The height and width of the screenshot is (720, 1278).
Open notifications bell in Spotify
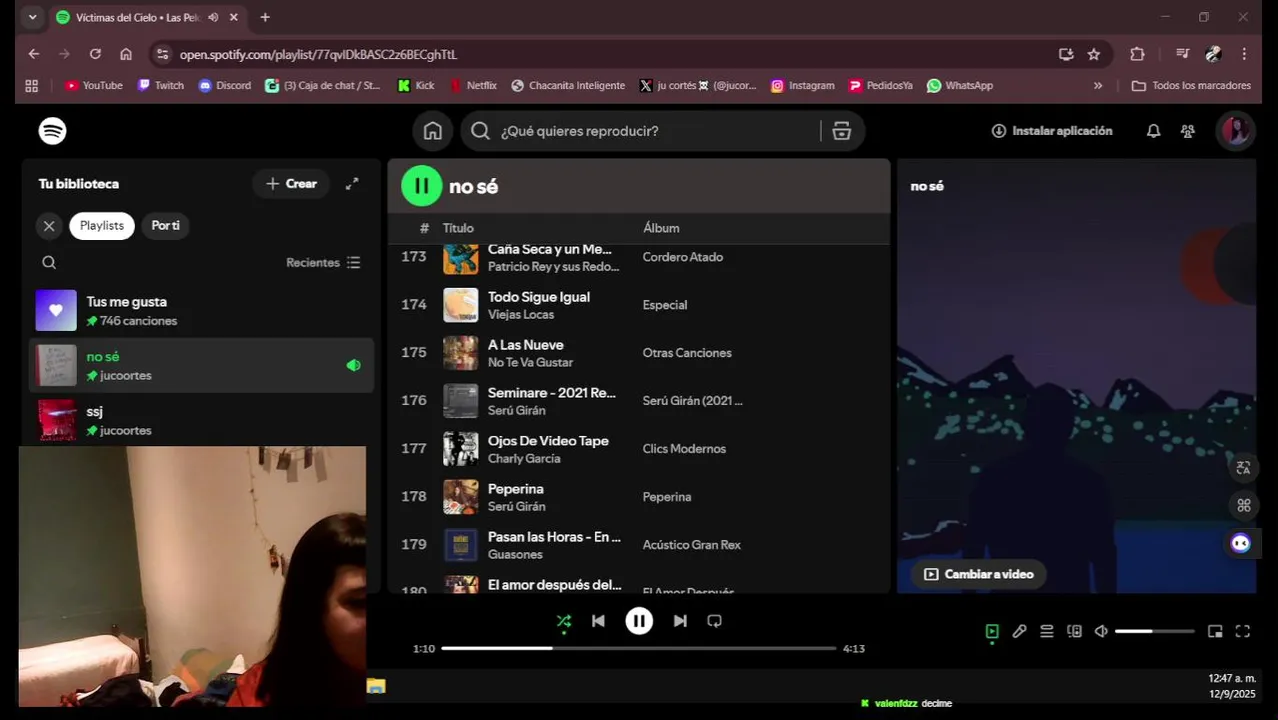[x=1153, y=131]
